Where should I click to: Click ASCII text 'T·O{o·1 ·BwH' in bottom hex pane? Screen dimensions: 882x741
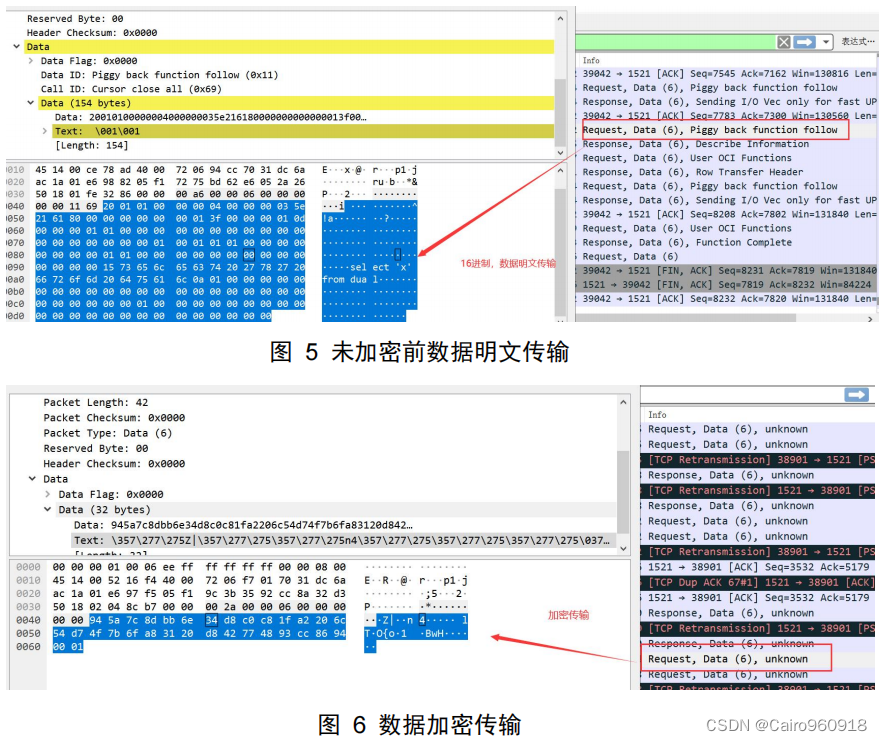pos(416,634)
